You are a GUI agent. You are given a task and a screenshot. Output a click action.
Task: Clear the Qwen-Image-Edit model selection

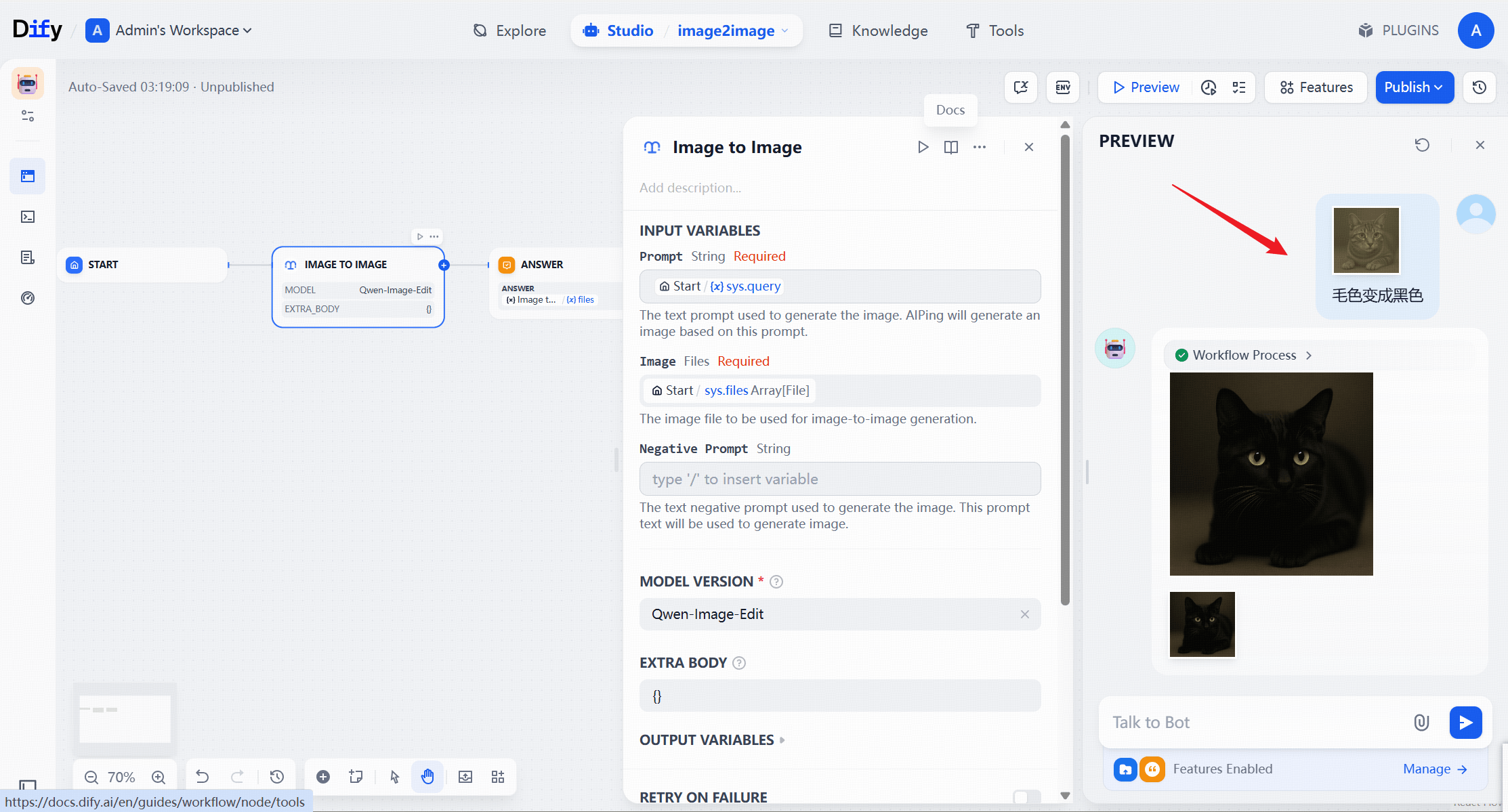pos(1024,614)
